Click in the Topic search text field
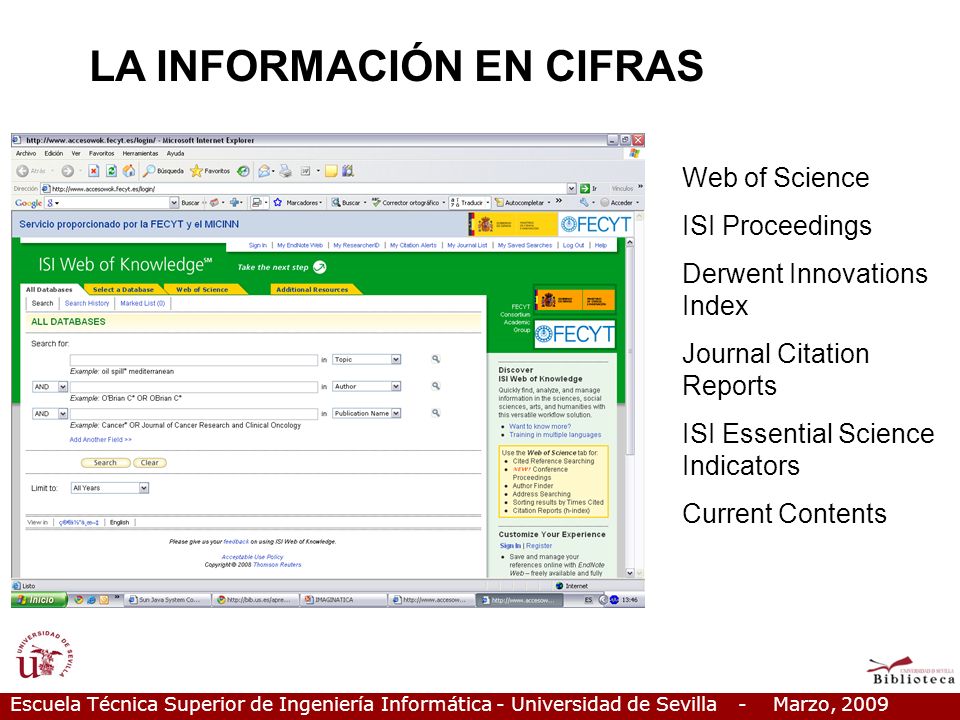 tap(193, 359)
